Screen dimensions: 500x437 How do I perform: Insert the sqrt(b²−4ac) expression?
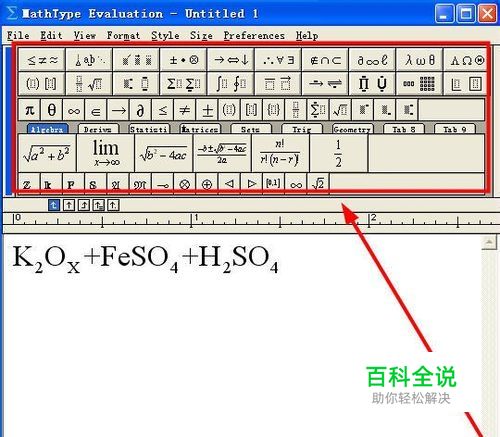click(x=164, y=153)
